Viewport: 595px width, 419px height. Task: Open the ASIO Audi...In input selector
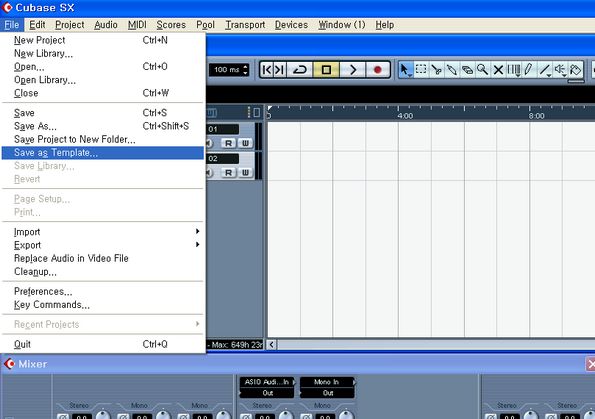pyautogui.click(x=267, y=382)
